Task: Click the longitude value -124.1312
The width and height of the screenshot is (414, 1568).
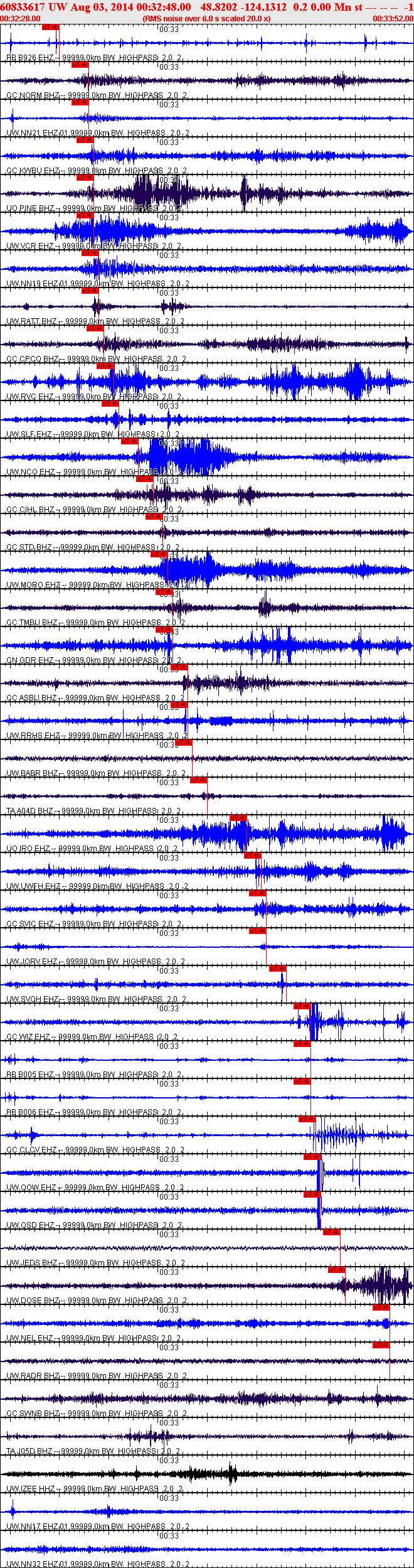Action: (x=263, y=7)
